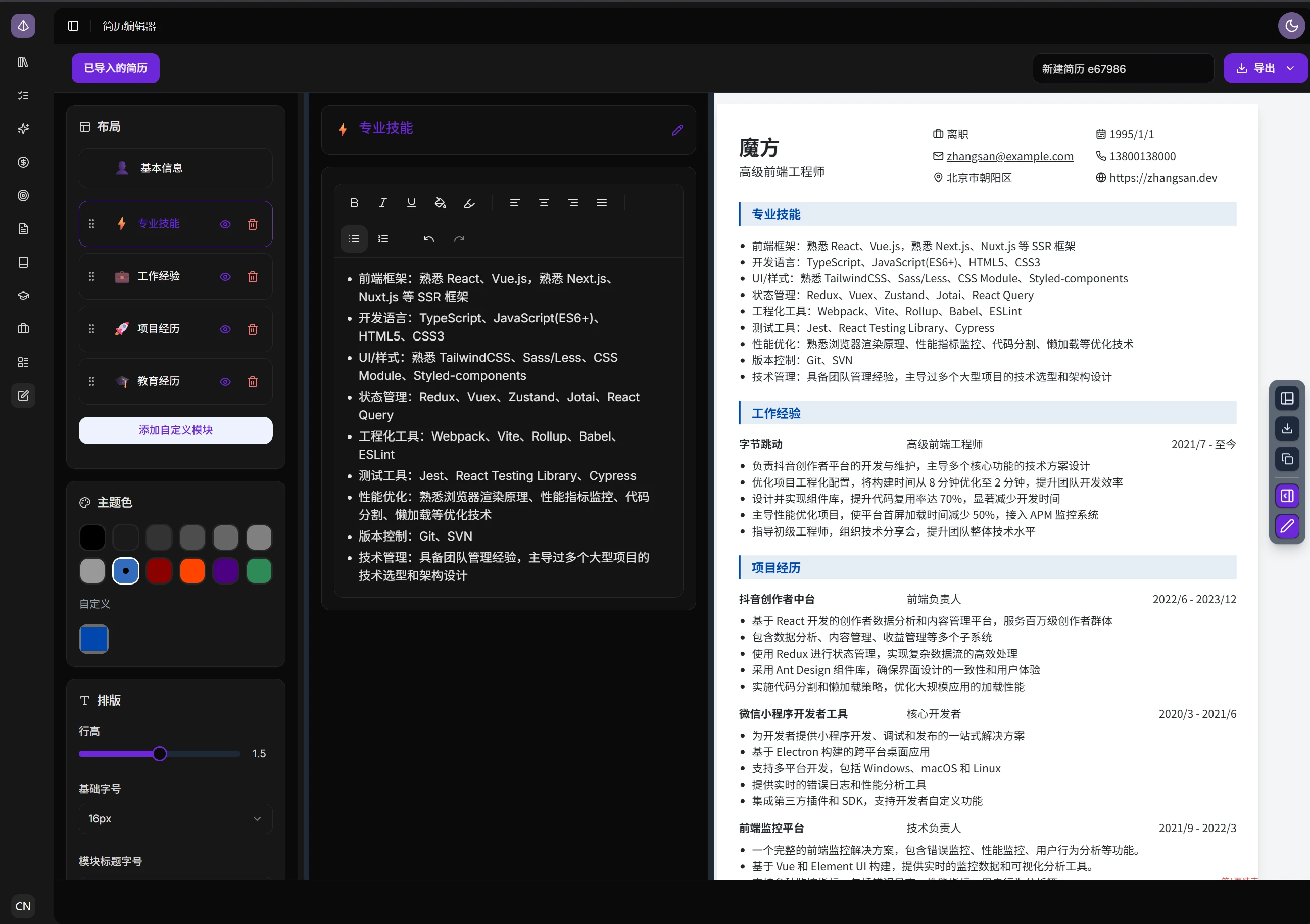Viewport: 1310px width, 924px height.
Task: Select the 工作经验 layout module
Action: point(176,276)
